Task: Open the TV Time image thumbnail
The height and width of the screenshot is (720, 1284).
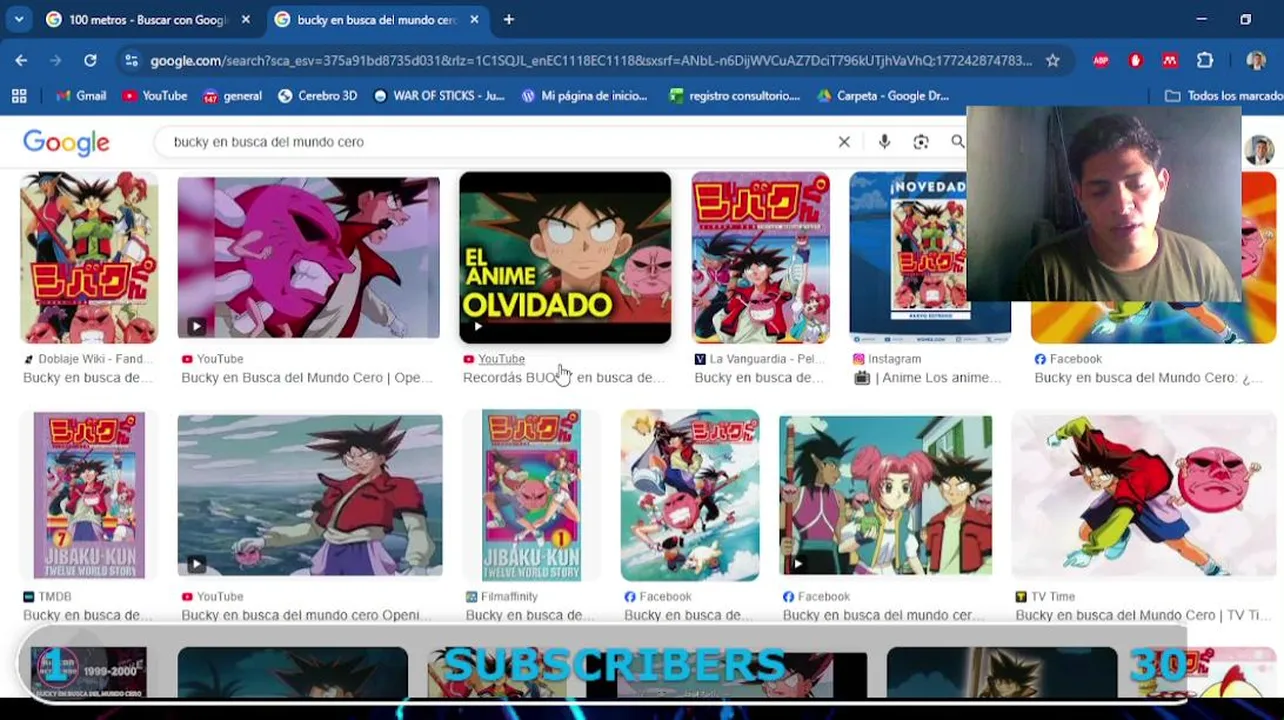Action: 1144,495
